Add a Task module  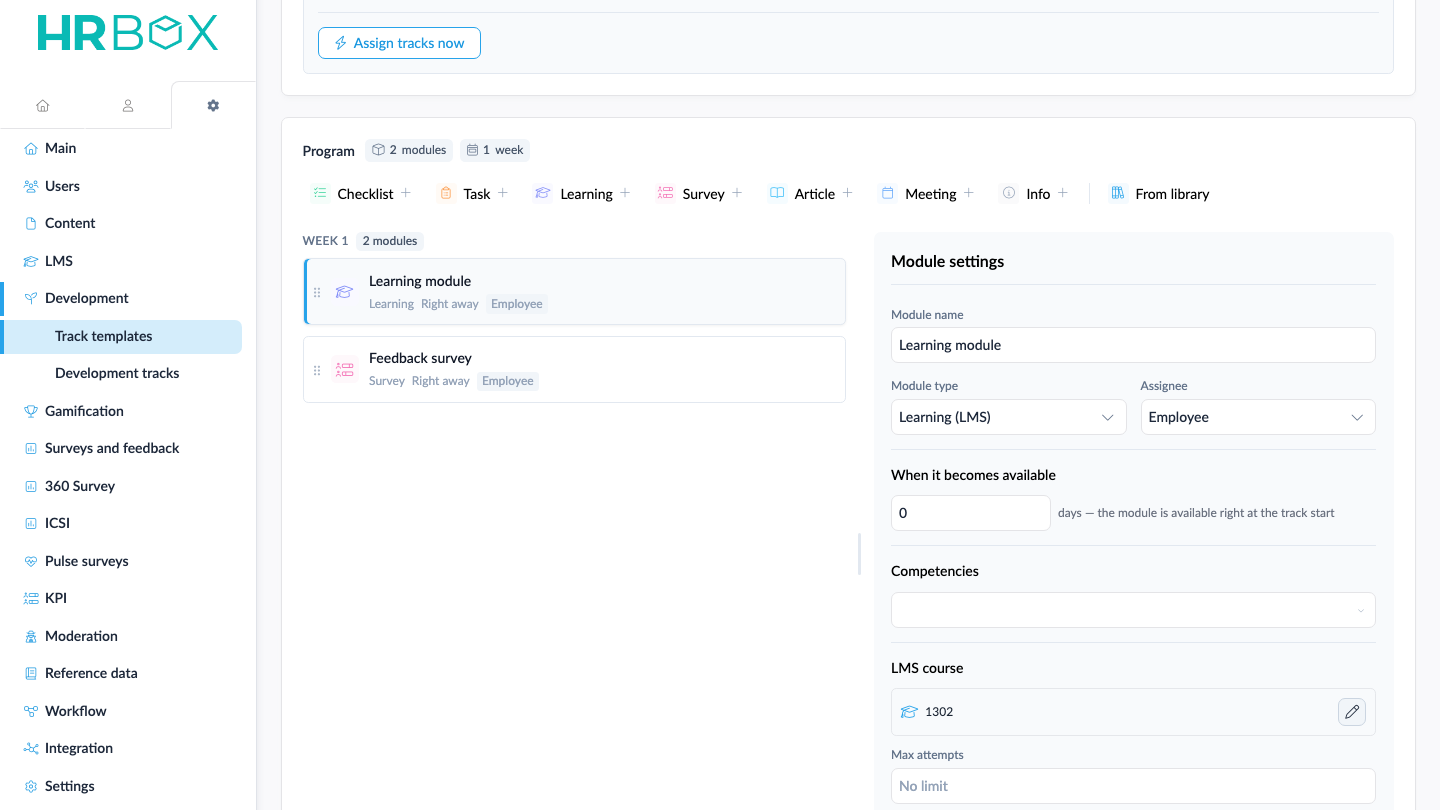click(474, 194)
